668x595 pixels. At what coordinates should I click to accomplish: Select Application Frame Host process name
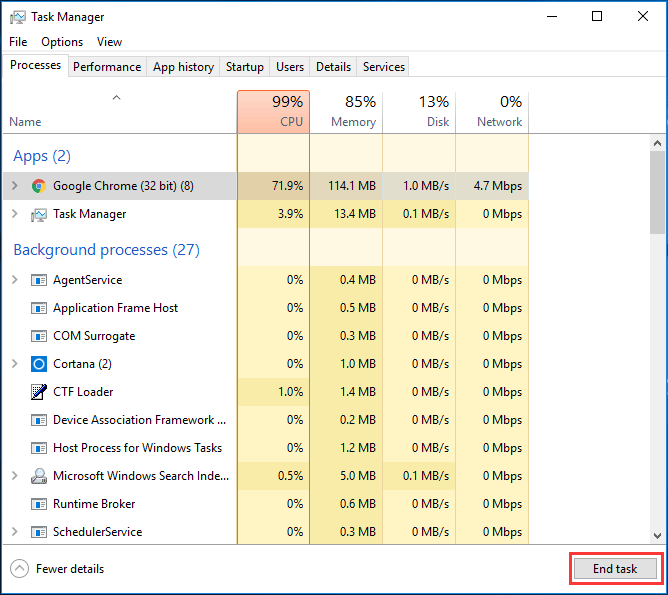coord(115,308)
